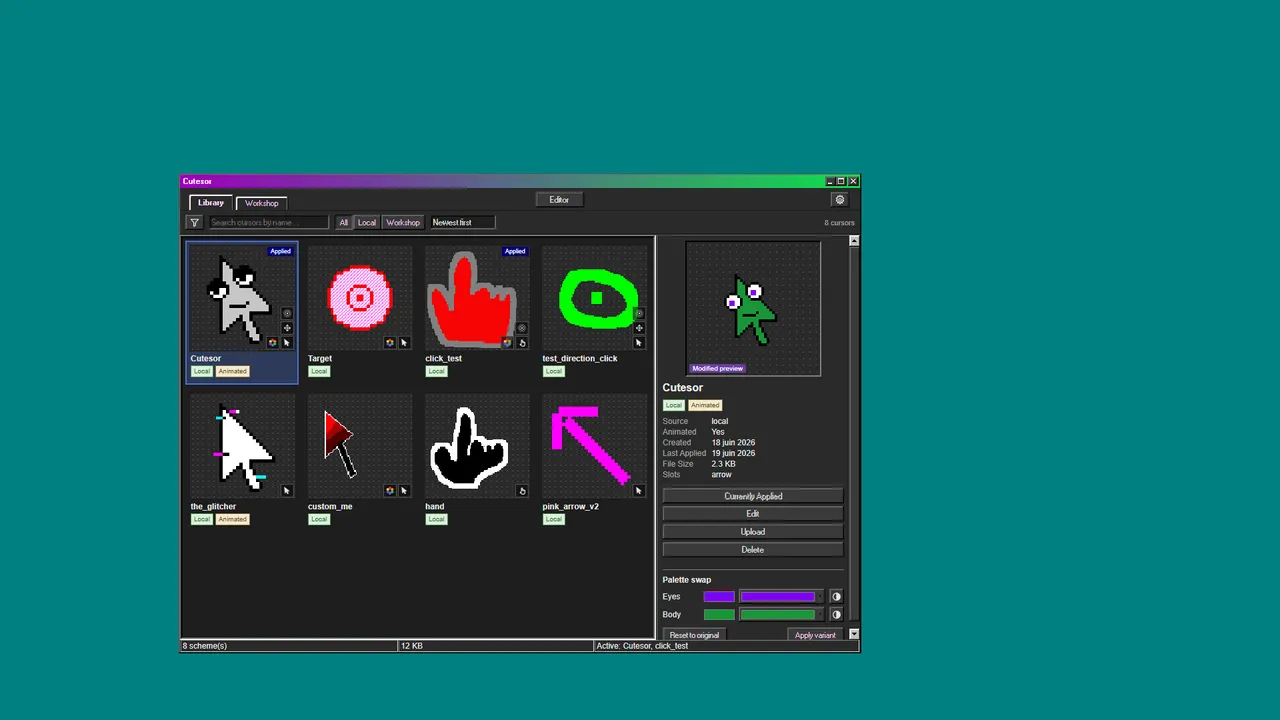Open the Eyes replacement color dropdown

pyautogui.click(x=782, y=597)
